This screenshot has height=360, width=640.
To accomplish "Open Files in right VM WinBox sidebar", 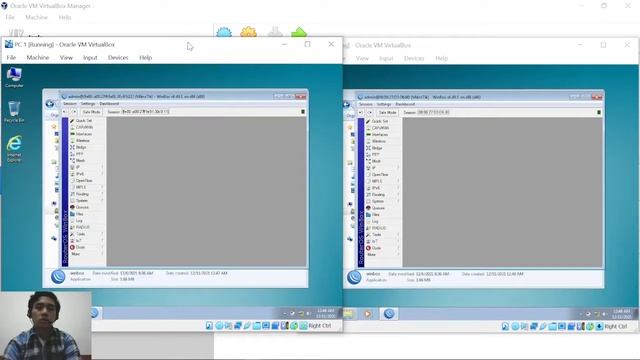I will (376, 214).
